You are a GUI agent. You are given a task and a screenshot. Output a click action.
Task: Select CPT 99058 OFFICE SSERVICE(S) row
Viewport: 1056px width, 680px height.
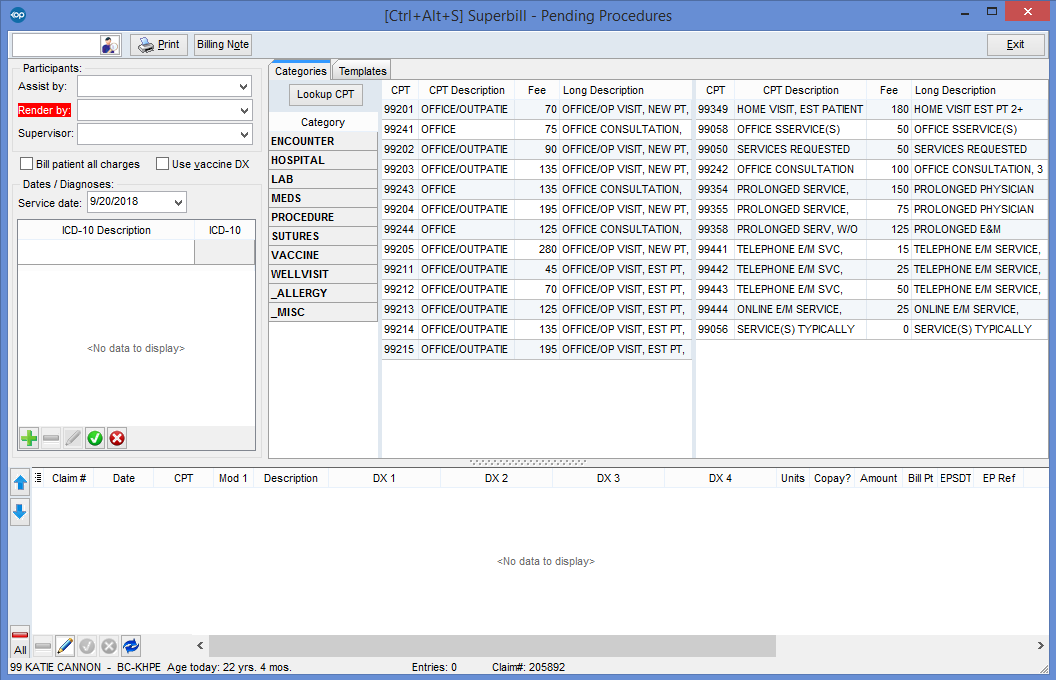[x=871, y=129]
